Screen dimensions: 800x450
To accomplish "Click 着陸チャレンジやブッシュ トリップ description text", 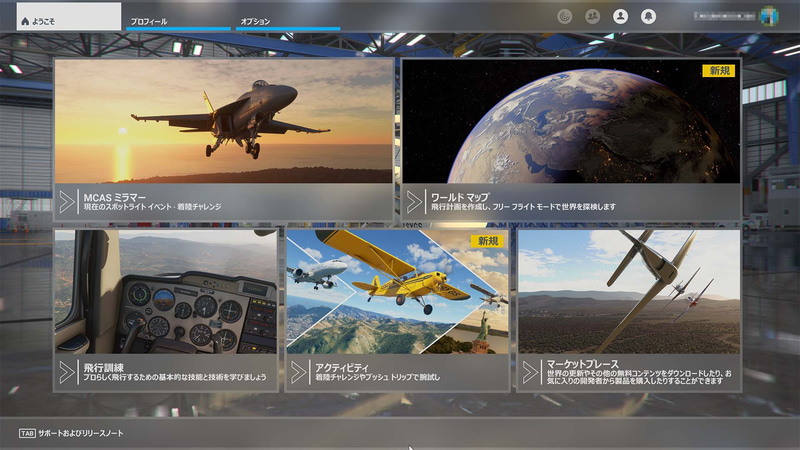I will pyautogui.click(x=377, y=377).
